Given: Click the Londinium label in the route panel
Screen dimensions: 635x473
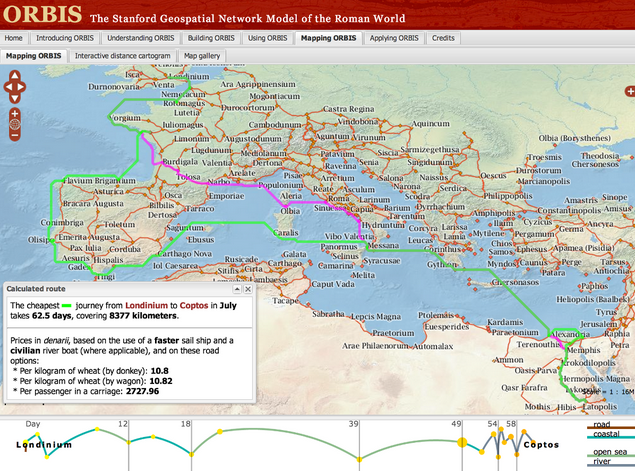Looking at the screenshot, I should pos(146,306).
